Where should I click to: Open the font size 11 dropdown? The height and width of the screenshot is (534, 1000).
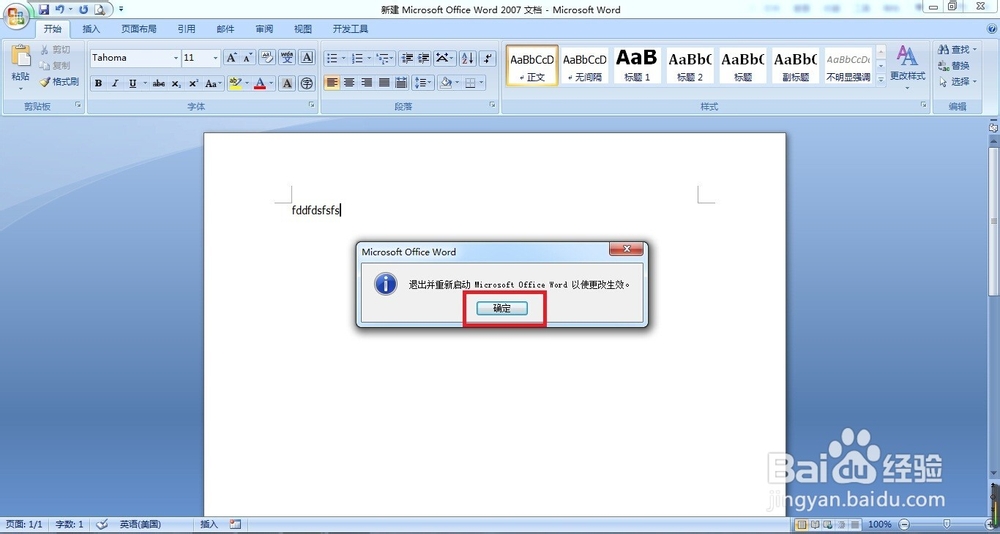point(215,58)
